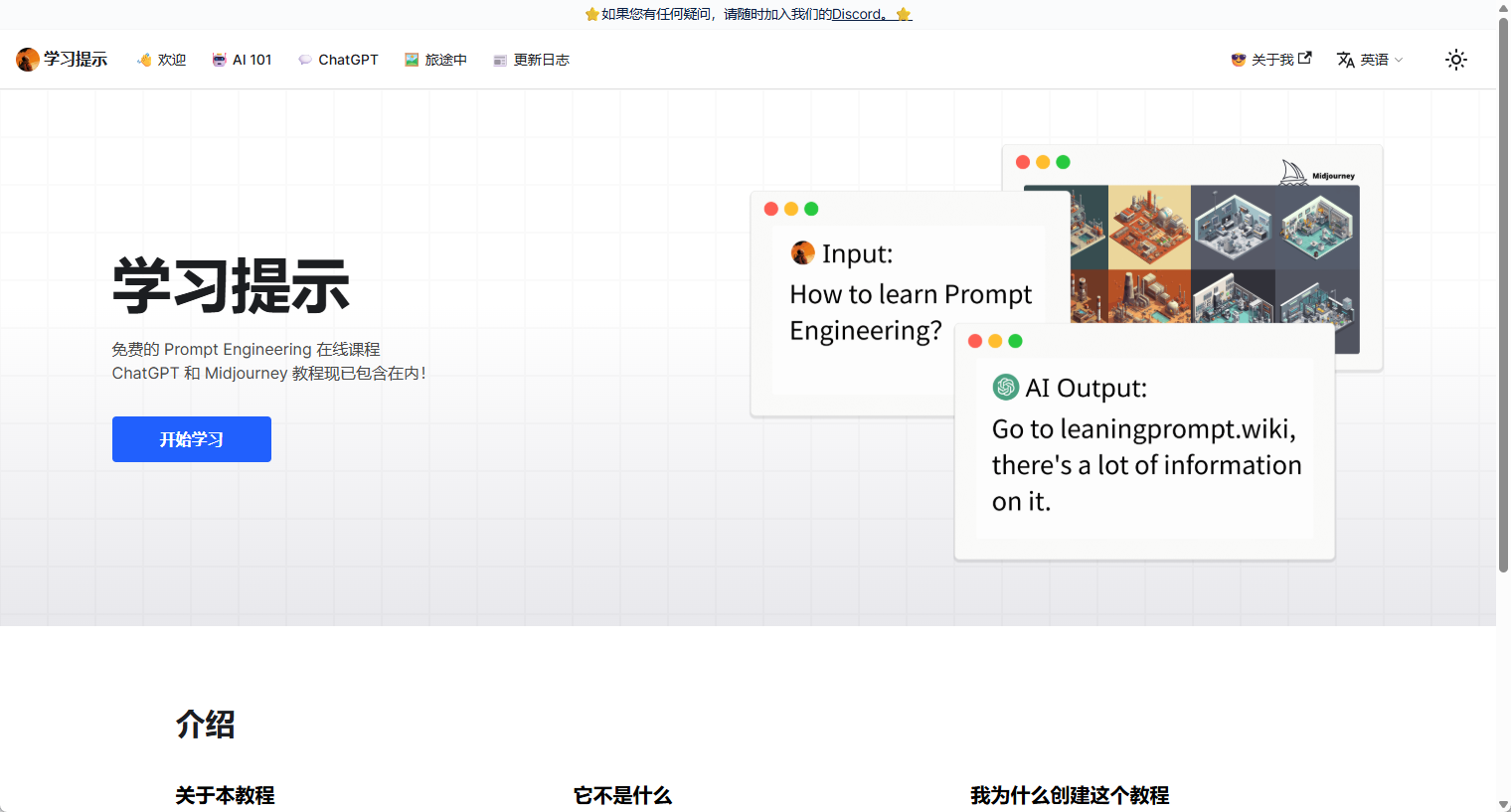This screenshot has width=1511, height=812.
Task: Click the 学习提示 site logo avatar
Action: (x=28, y=60)
